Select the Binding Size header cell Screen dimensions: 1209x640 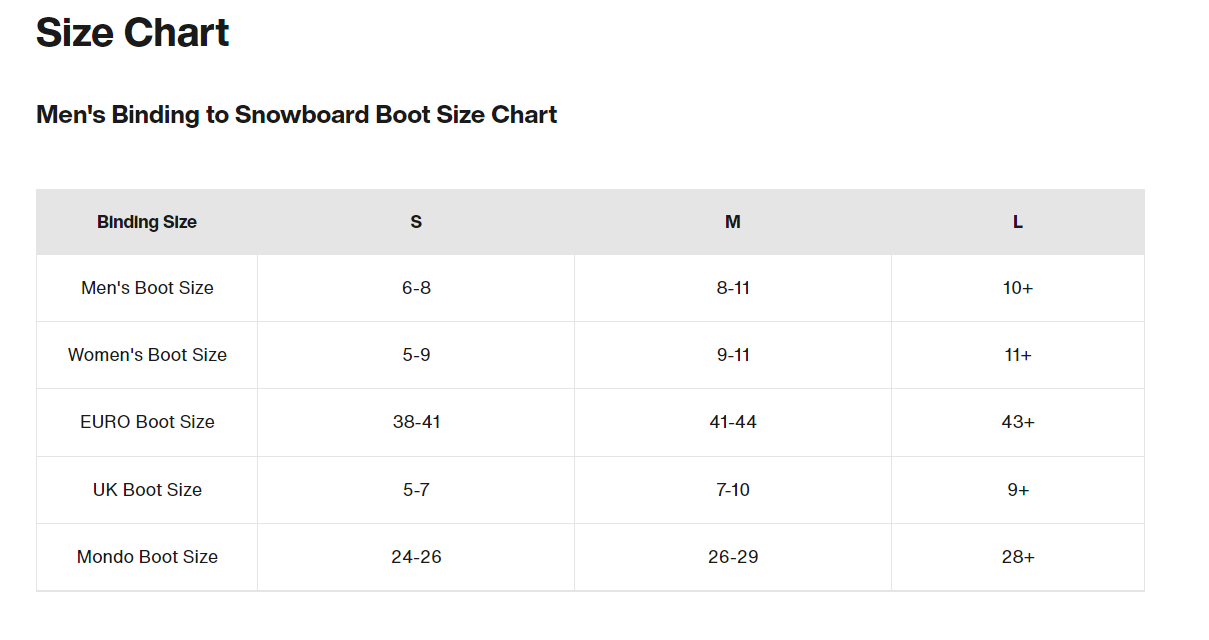pyautogui.click(x=147, y=222)
